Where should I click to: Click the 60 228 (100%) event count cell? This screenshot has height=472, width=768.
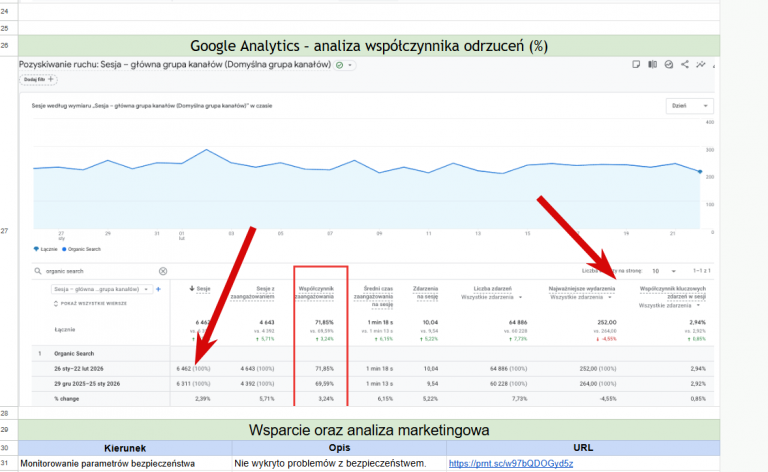[509, 384]
